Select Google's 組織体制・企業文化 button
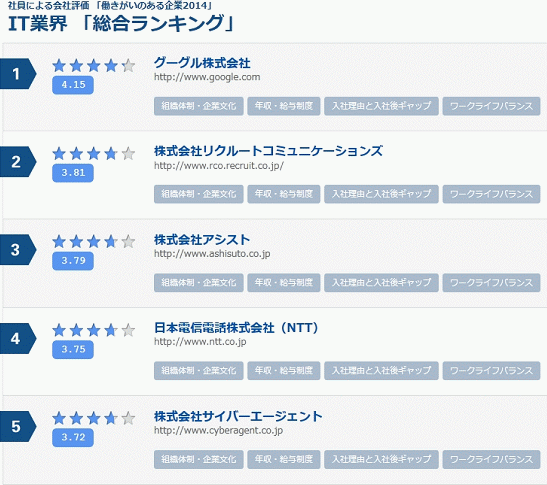This screenshot has height=485, width=547. tap(198, 106)
